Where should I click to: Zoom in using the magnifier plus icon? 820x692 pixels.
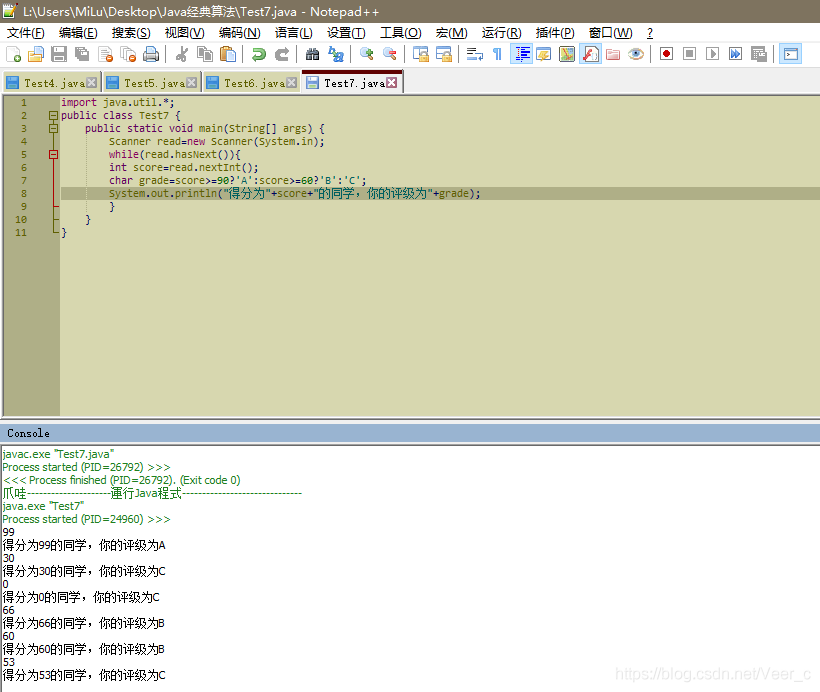click(366, 54)
